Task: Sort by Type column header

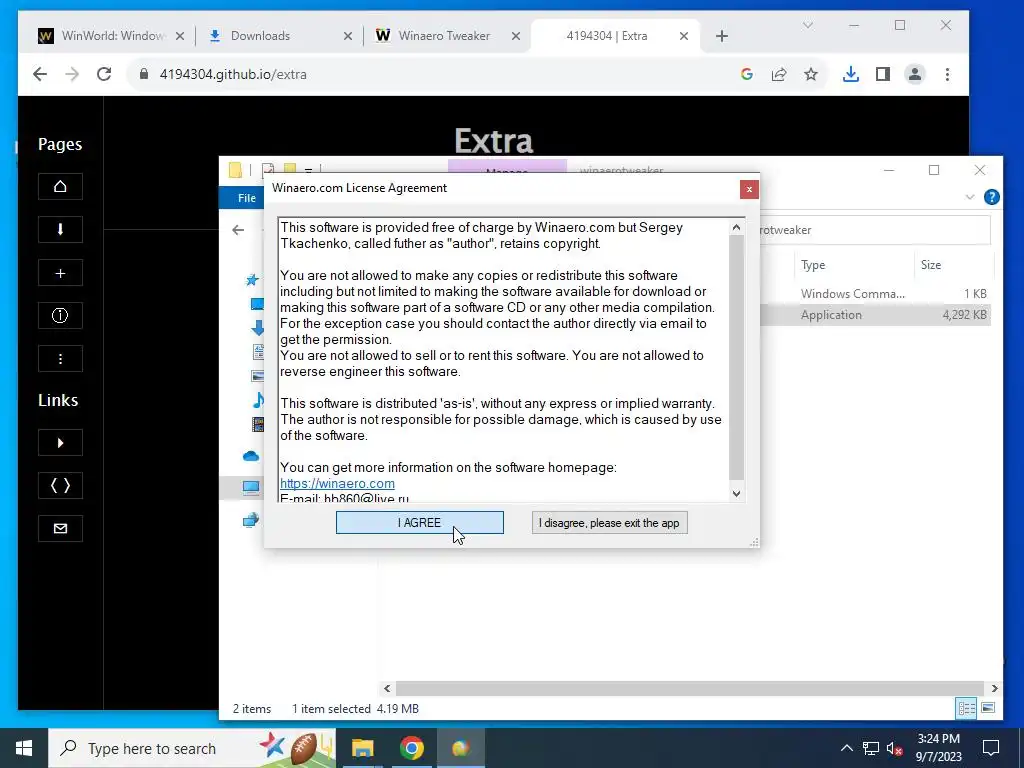Action: [x=854, y=264]
